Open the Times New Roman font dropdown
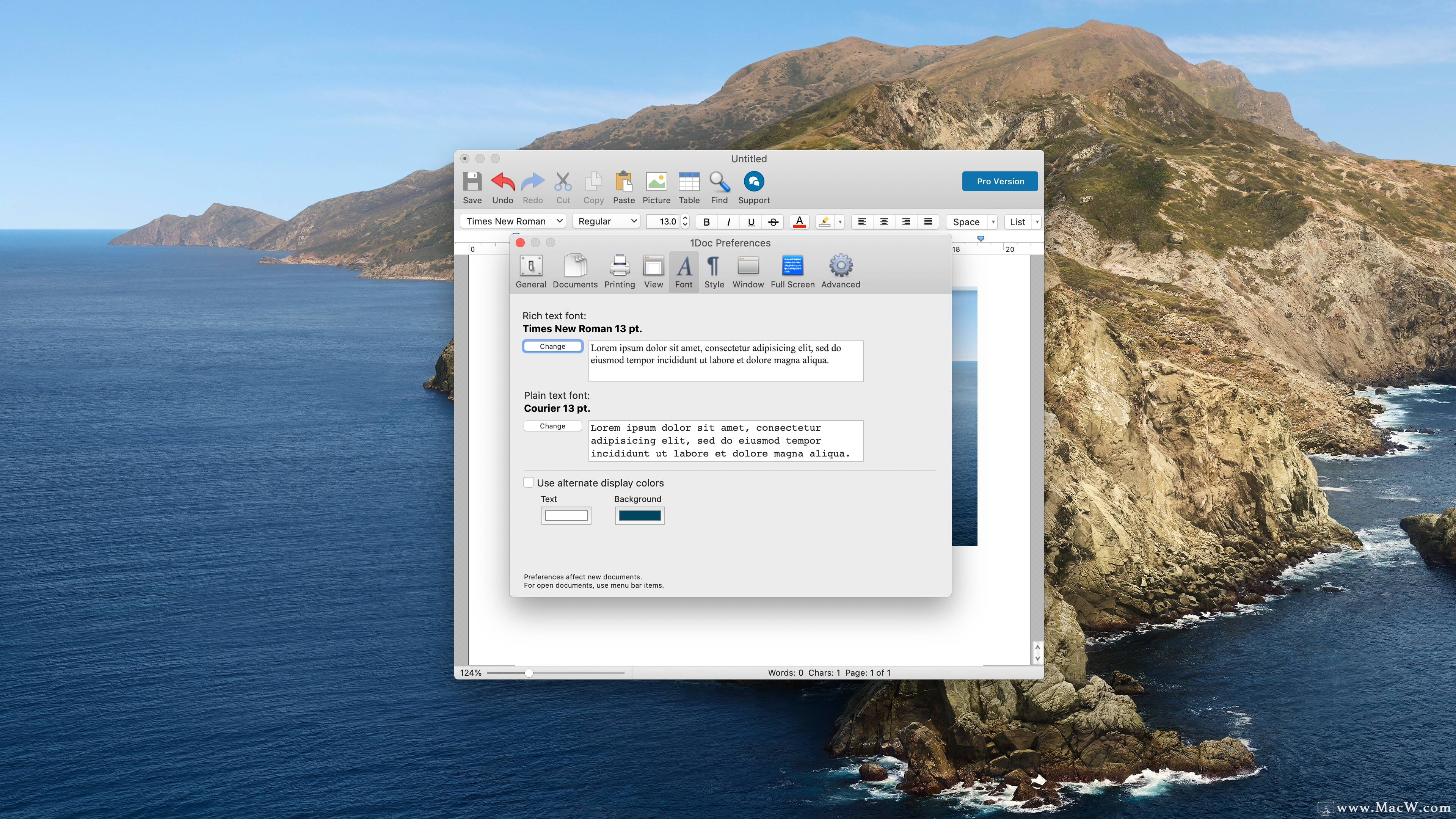Viewport: 1456px width, 819px height. point(513,221)
